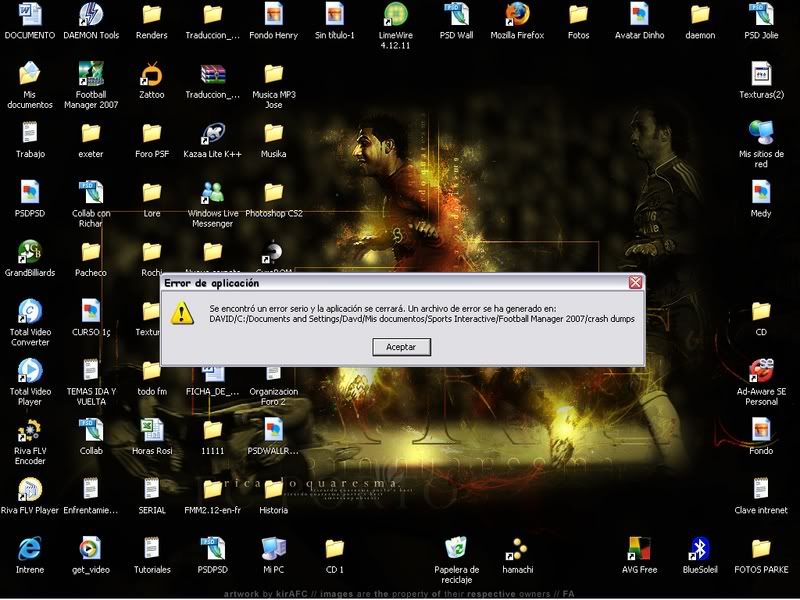This screenshot has height=600, width=800.
Task: Open the Historia folder
Action: pyautogui.click(x=273, y=489)
